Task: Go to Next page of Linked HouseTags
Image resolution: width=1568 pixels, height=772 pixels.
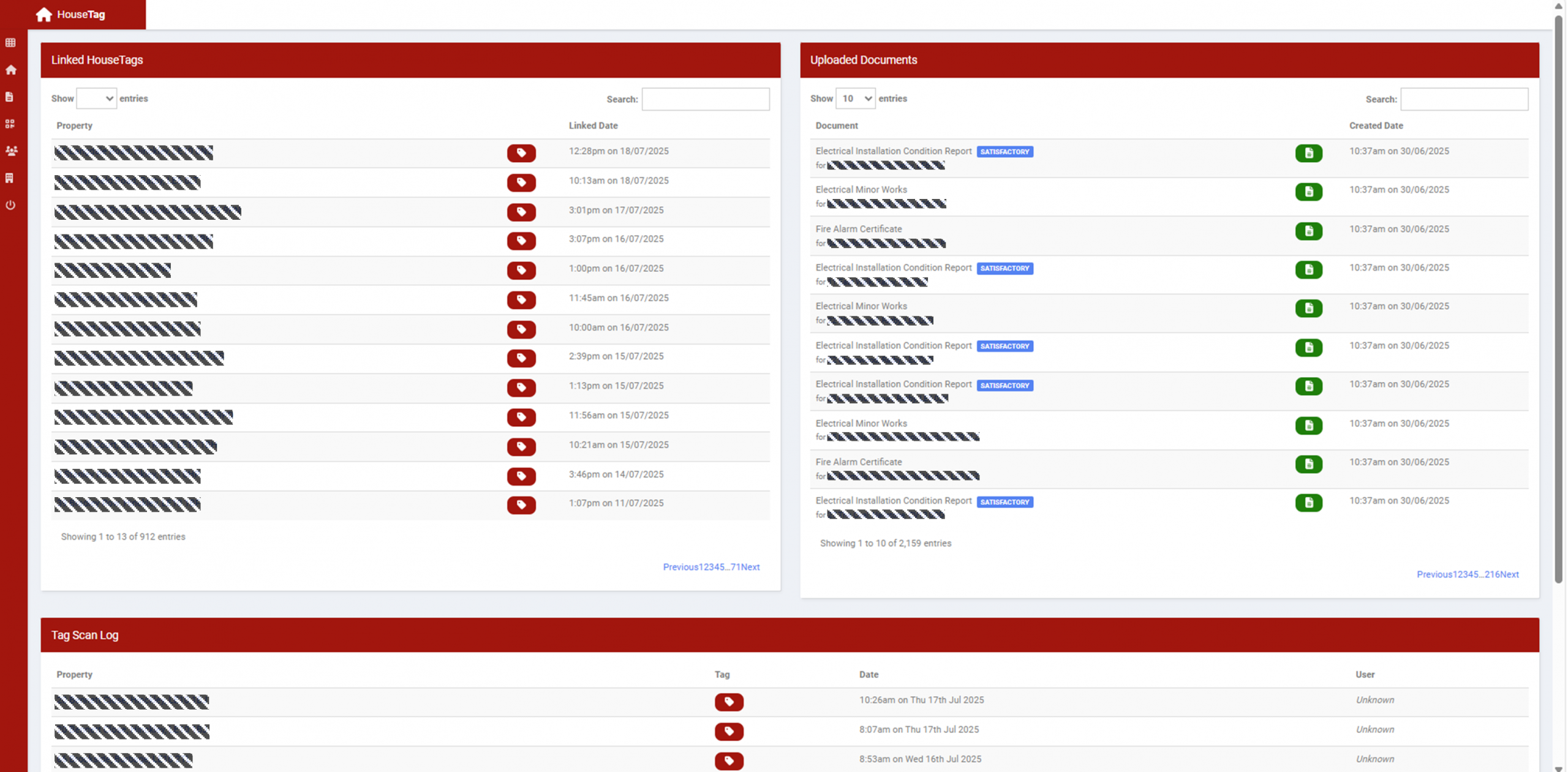Action: 750,567
